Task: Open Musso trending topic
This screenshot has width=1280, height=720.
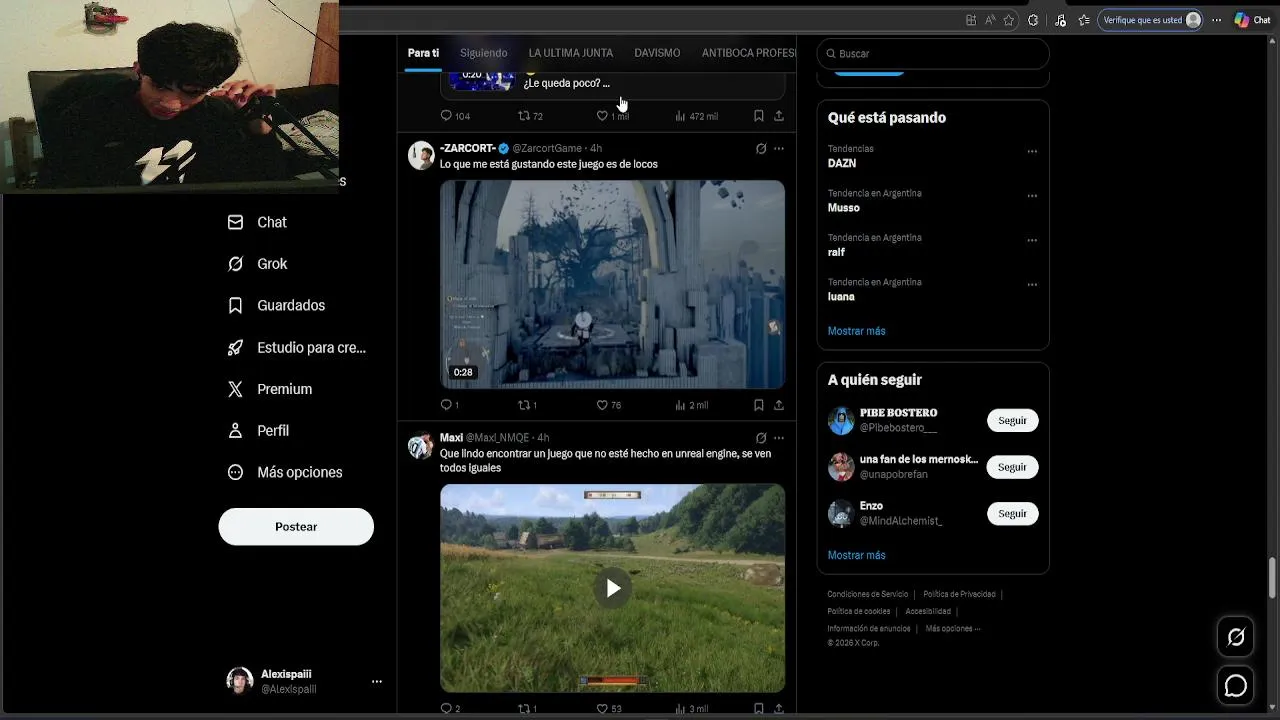Action: coord(844,208)
